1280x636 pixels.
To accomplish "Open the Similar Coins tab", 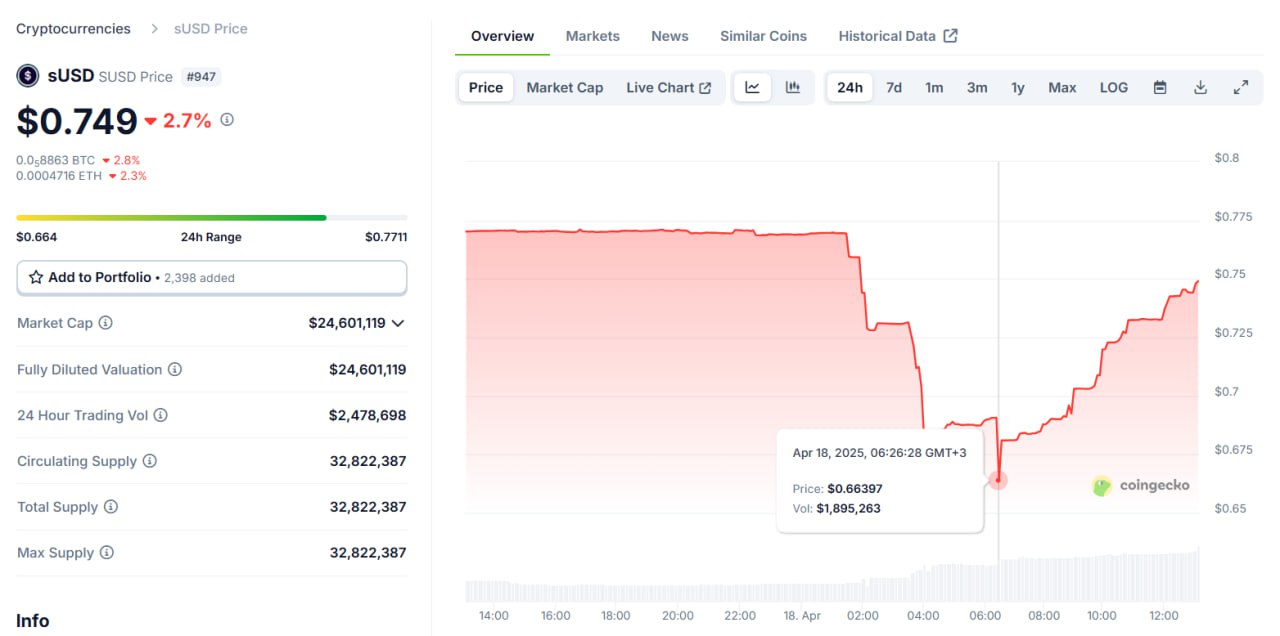I will pos(764,36).
